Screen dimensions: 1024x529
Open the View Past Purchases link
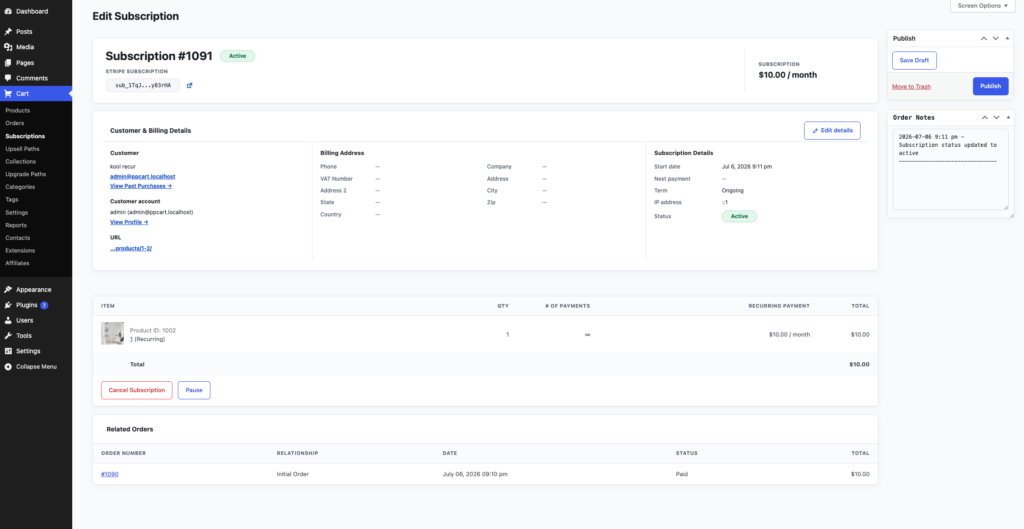pos(140,186)
